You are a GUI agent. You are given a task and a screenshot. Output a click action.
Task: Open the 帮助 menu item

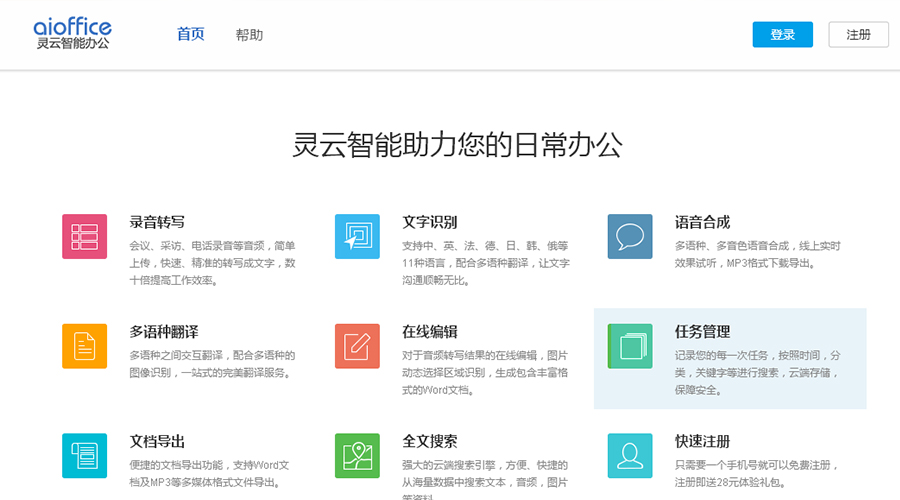coord(249,35)
